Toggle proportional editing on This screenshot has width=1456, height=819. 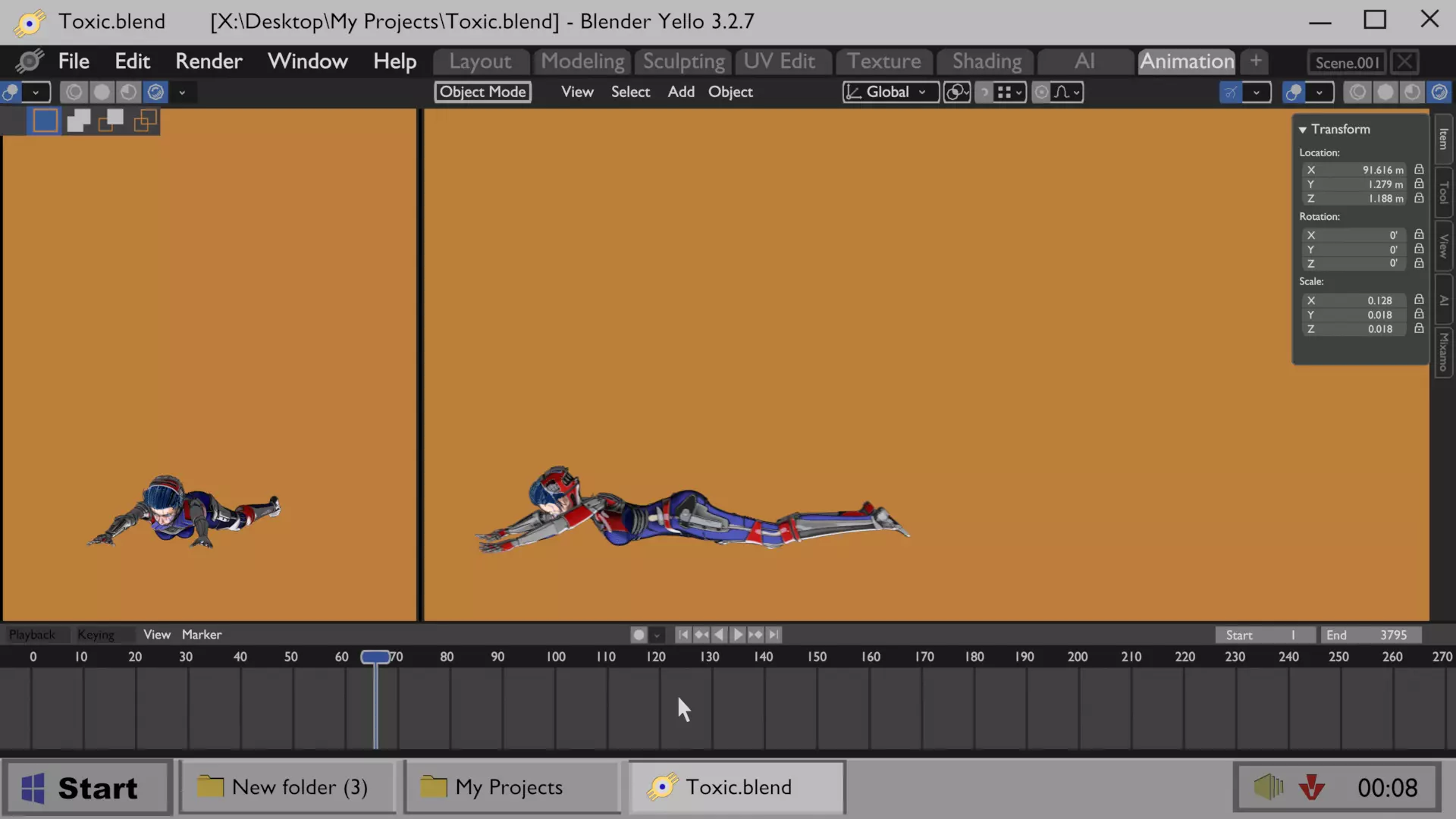tap(1042, 93)
